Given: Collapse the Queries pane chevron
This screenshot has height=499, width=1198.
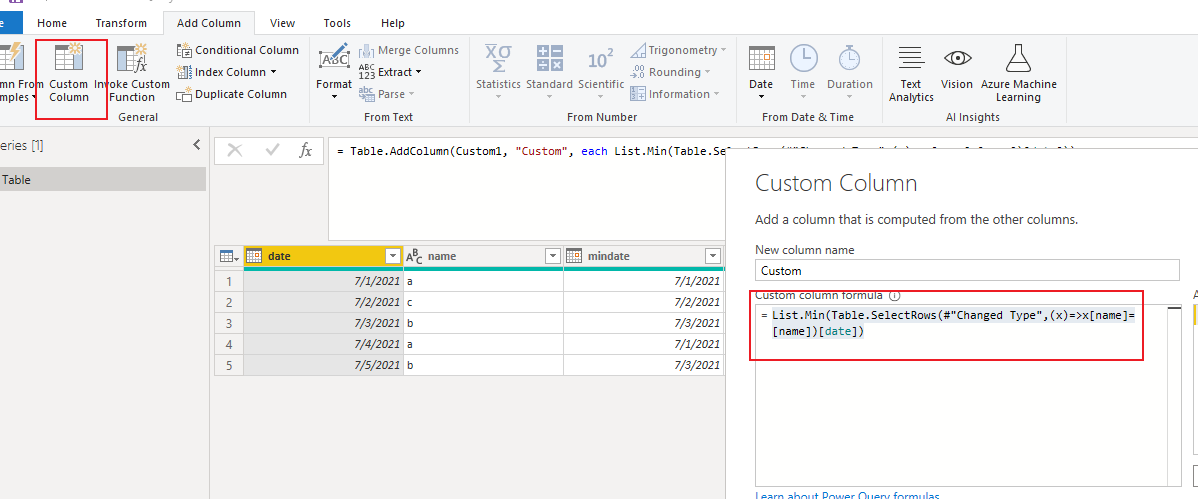Looking at the screenshot, I should pos(196,144).
